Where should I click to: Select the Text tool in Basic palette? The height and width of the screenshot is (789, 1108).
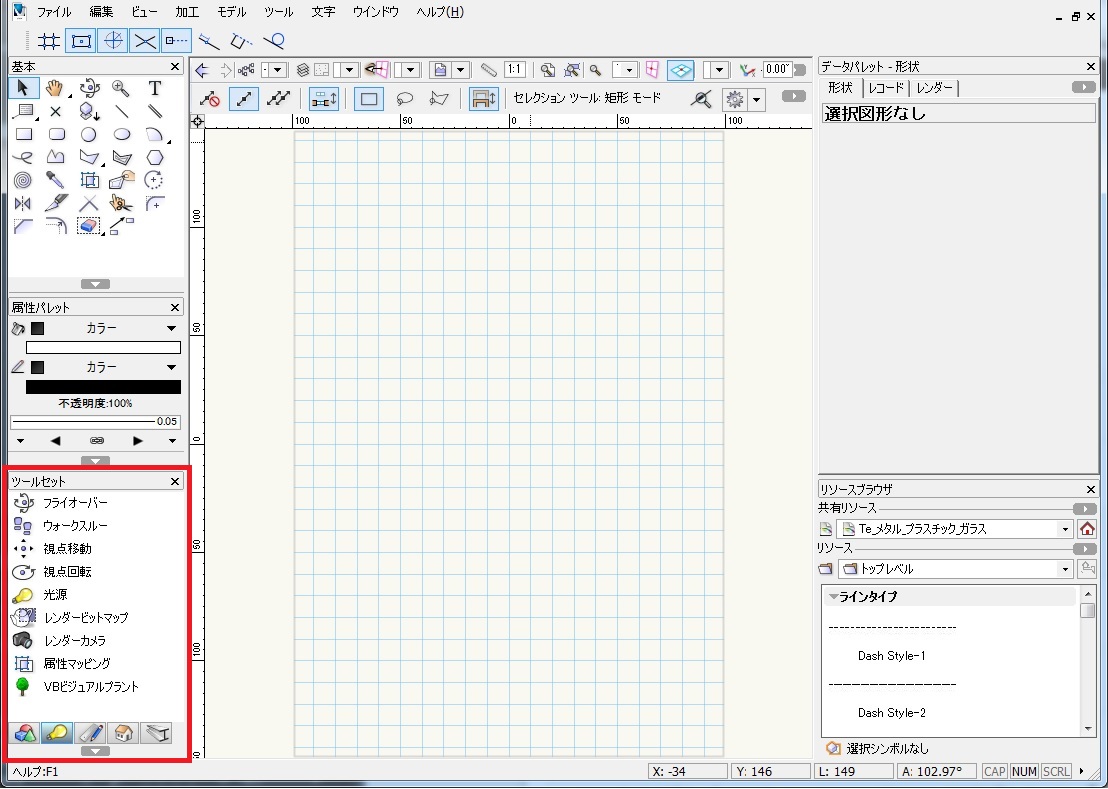click(x=155, y=88)
